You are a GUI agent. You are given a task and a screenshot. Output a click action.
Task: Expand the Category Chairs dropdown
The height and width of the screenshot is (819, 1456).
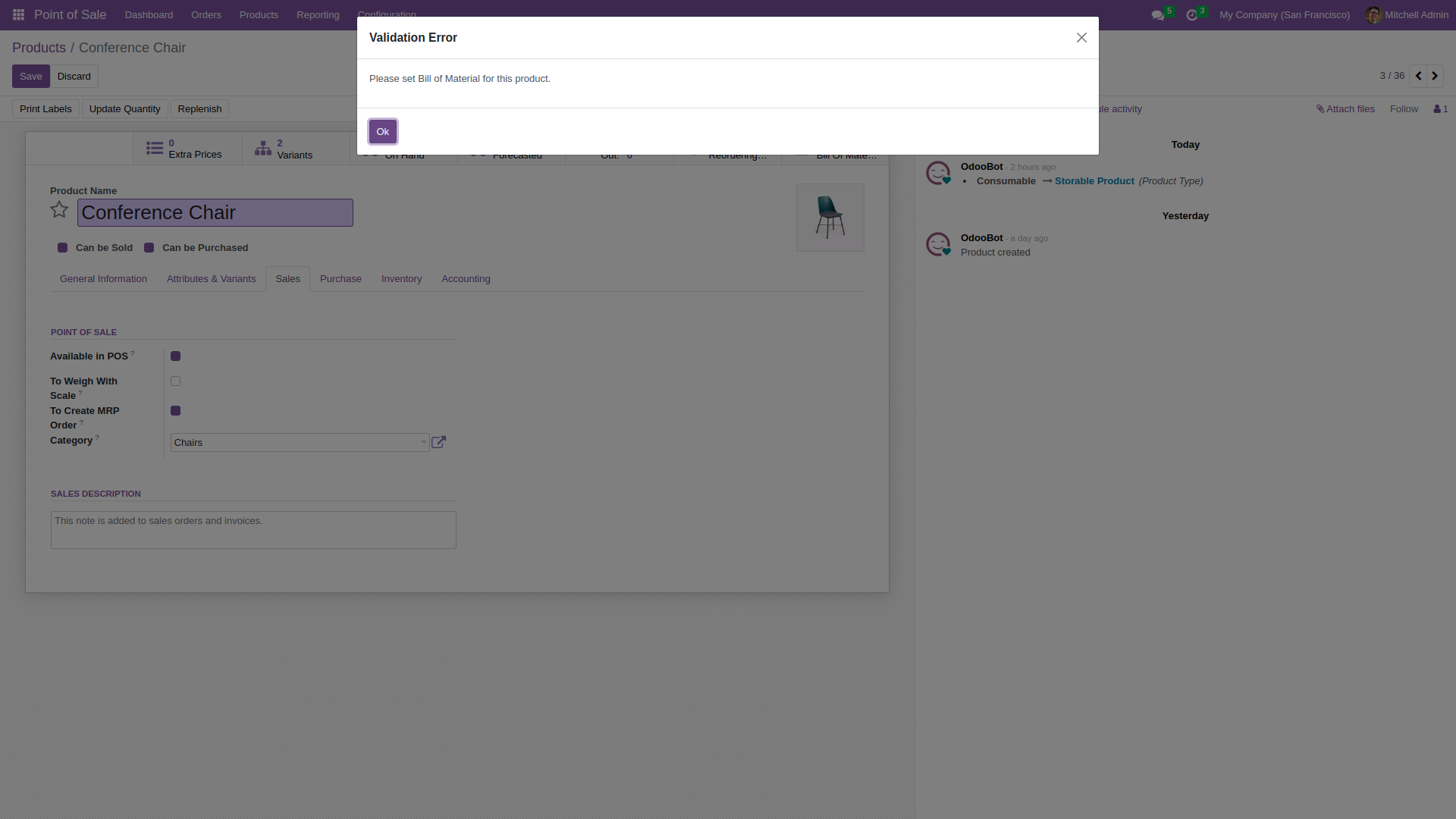pyautogui.click(x=423, y=442)
